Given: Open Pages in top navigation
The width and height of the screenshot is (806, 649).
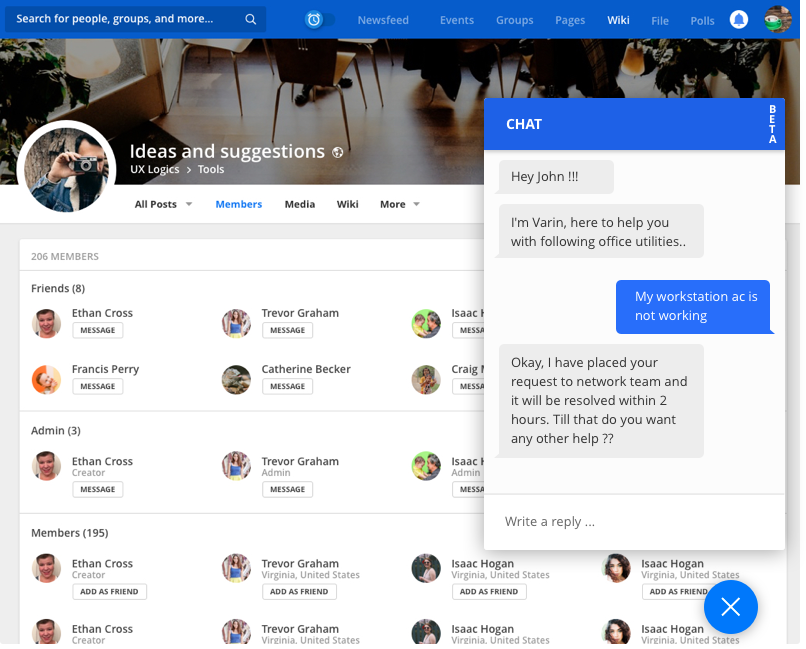Looking at the screenshot, I should [570, 20].
